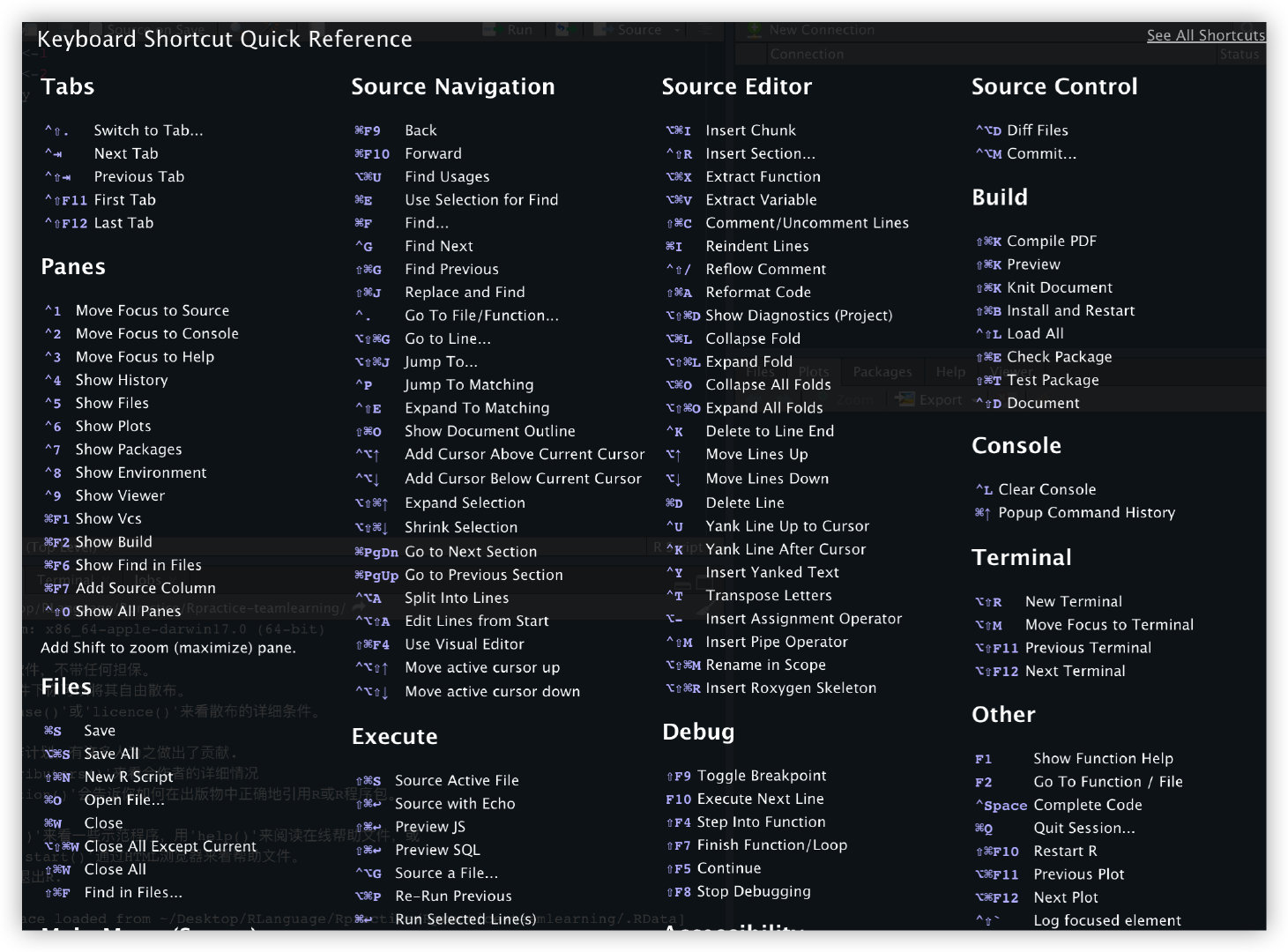Image resolution: width=1288 pixels, height=952 pixels.
Task: Select the 'Diff Files' shortcut row
Action: tap(1022, 130)
